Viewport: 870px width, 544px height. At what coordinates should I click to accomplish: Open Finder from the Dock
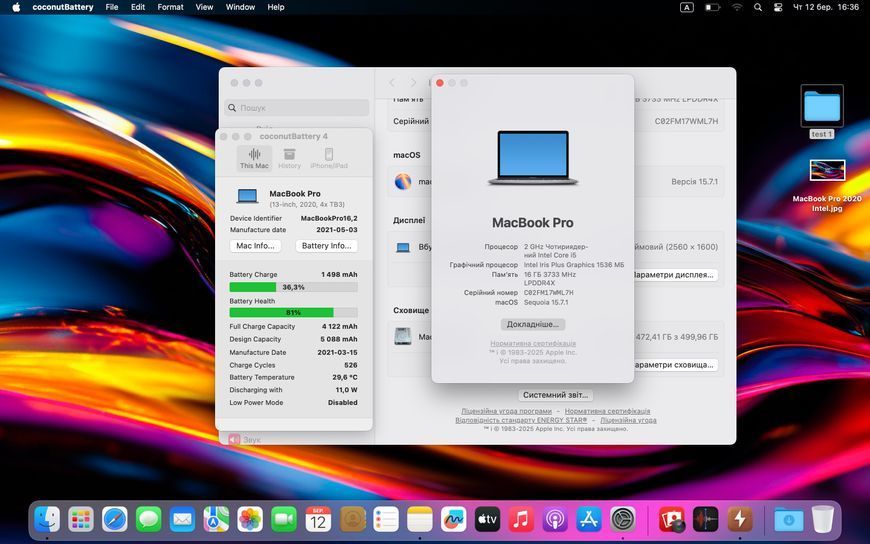47,520
